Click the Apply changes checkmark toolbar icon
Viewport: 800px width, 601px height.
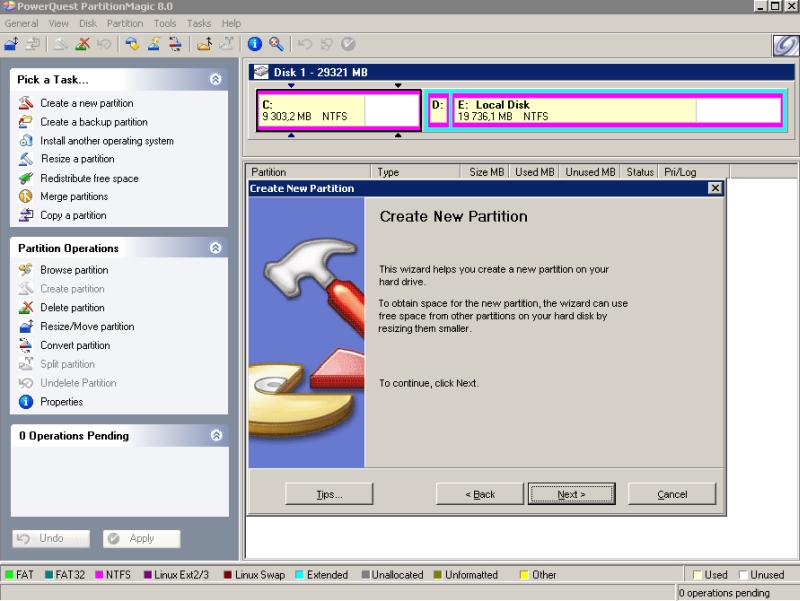[348, 44]
